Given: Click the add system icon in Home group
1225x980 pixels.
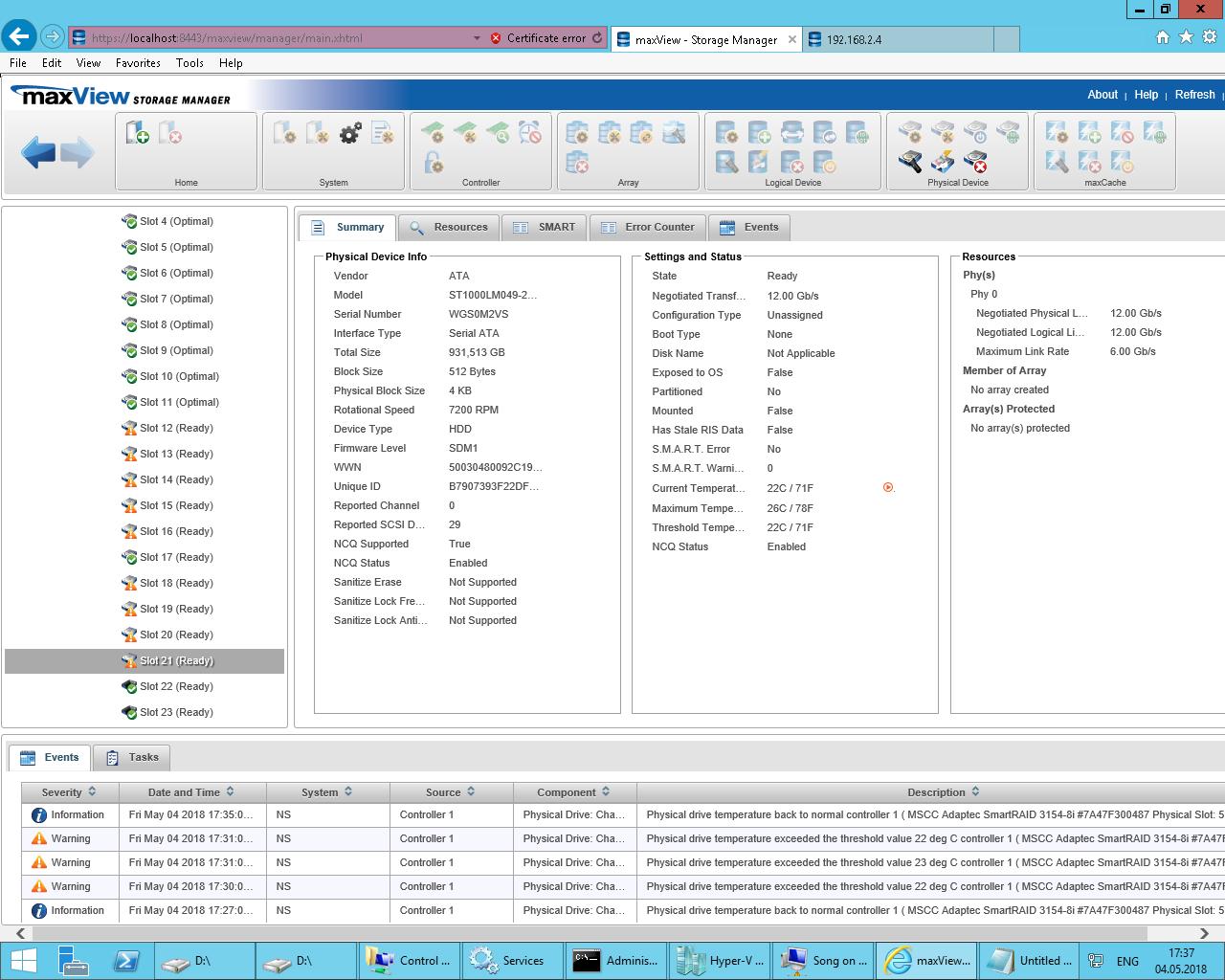Looking at the screenshot, I should [137, 133].
